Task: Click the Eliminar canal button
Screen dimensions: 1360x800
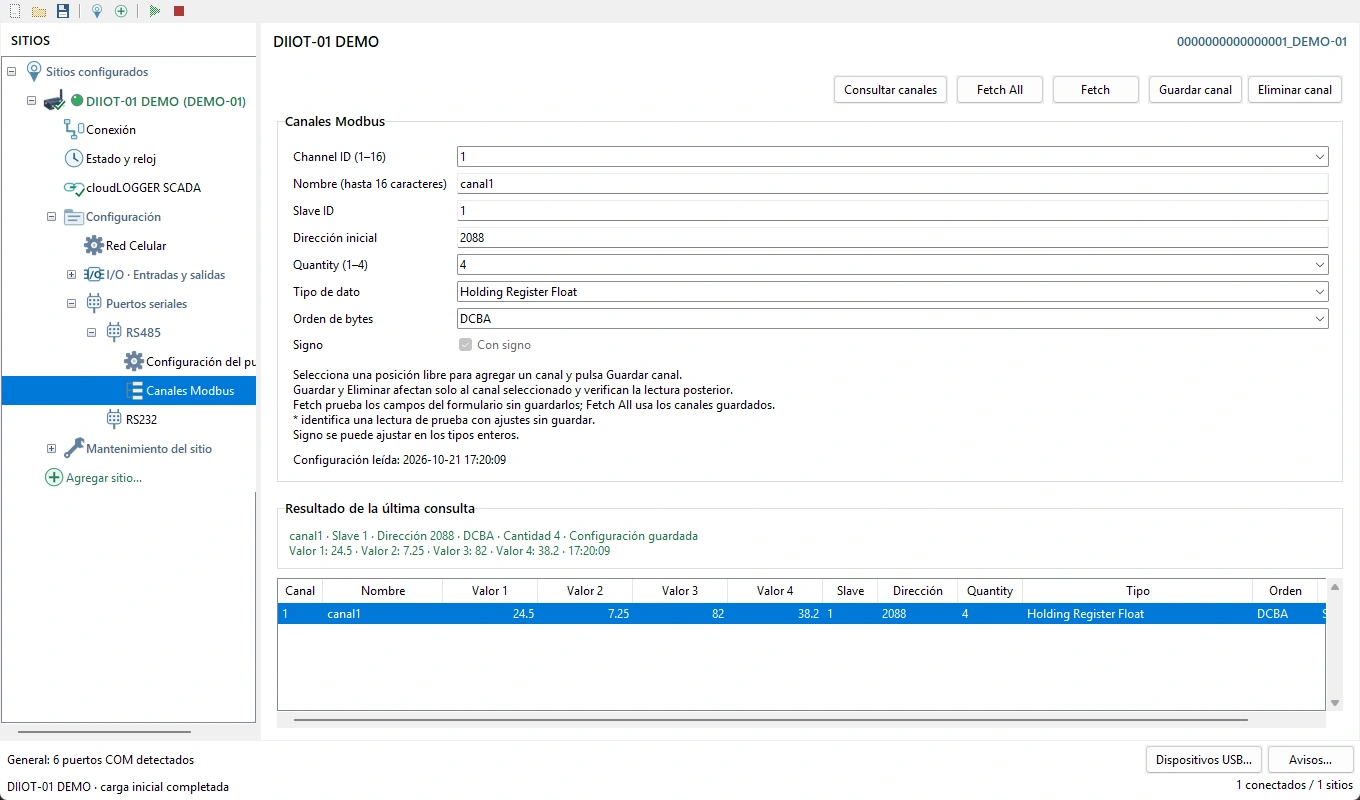Action: click(1295, 89)
